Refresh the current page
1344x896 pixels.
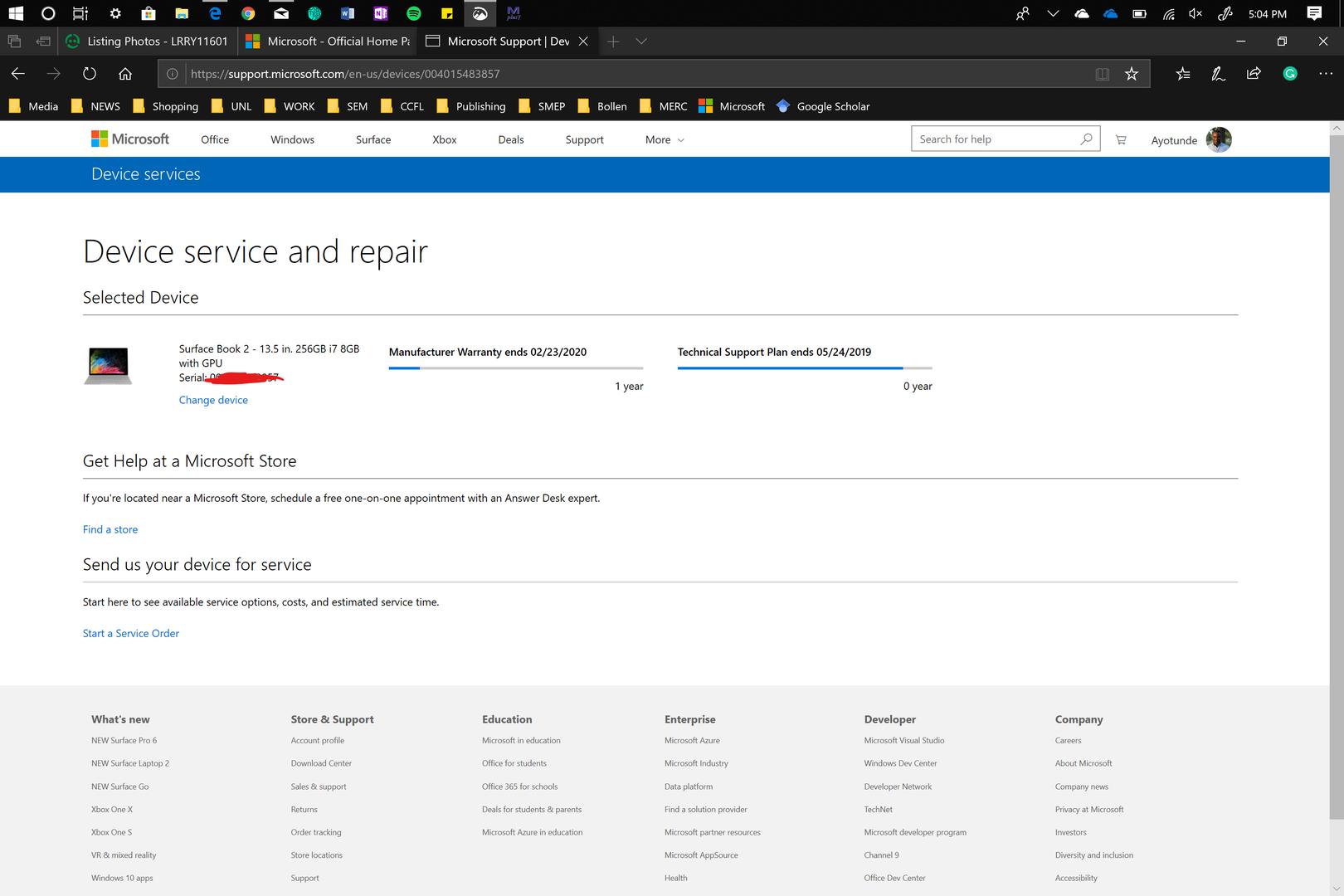[90, 74]
